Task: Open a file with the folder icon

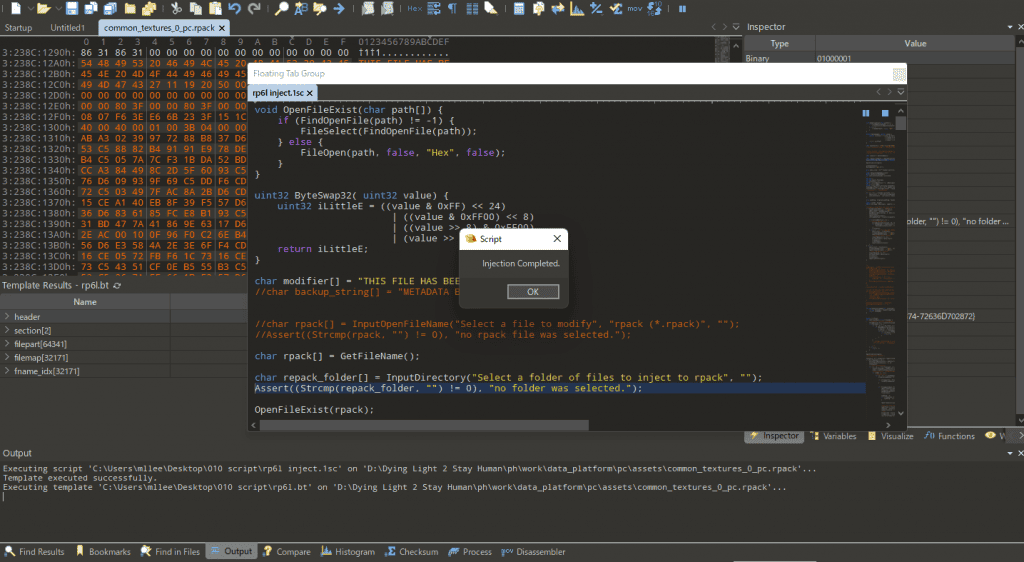Action: (43, 8)
